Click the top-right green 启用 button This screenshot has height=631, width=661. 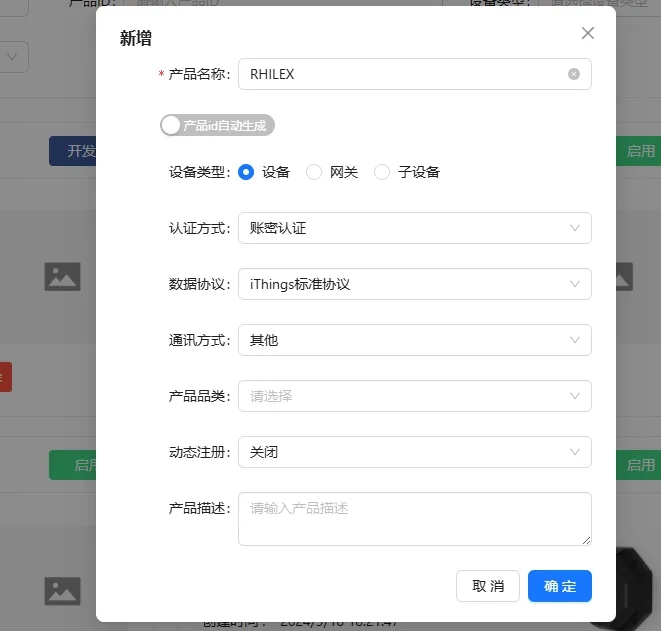point(639,152)
